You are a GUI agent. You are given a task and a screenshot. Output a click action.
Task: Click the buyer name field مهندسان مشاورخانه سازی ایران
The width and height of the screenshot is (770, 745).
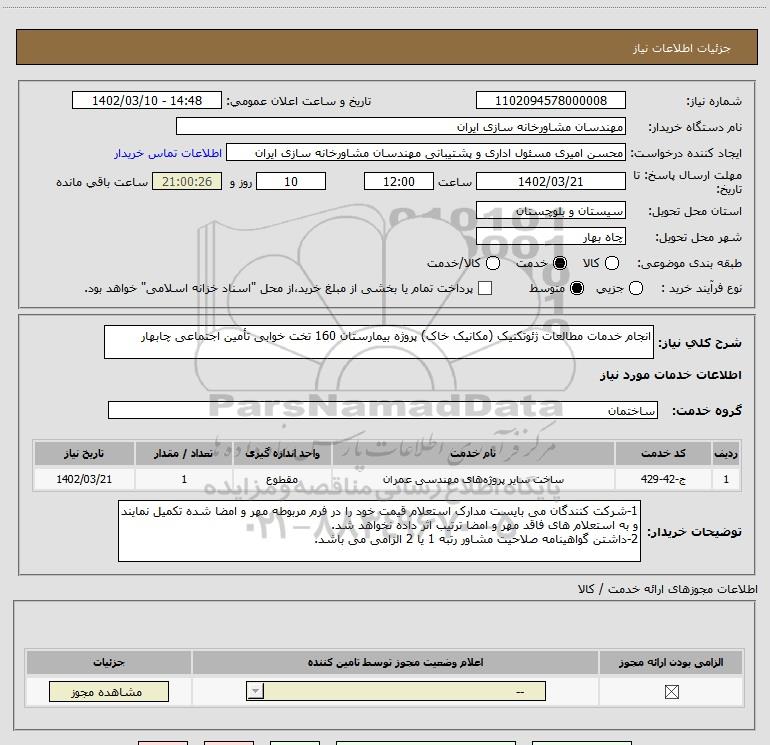[401, 126]
